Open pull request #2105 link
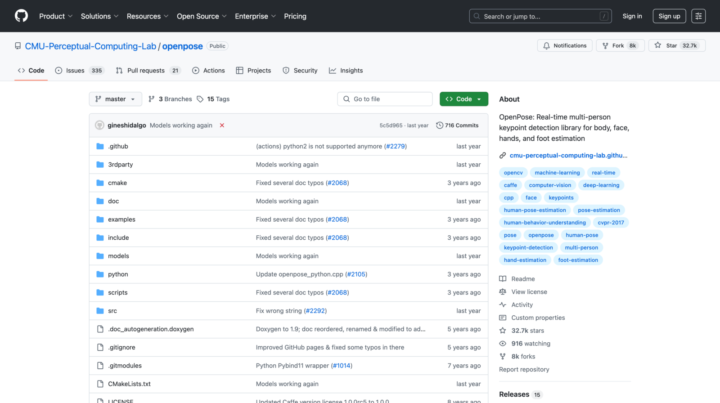This screenshot has height=403, width=720. pos(356,274)
